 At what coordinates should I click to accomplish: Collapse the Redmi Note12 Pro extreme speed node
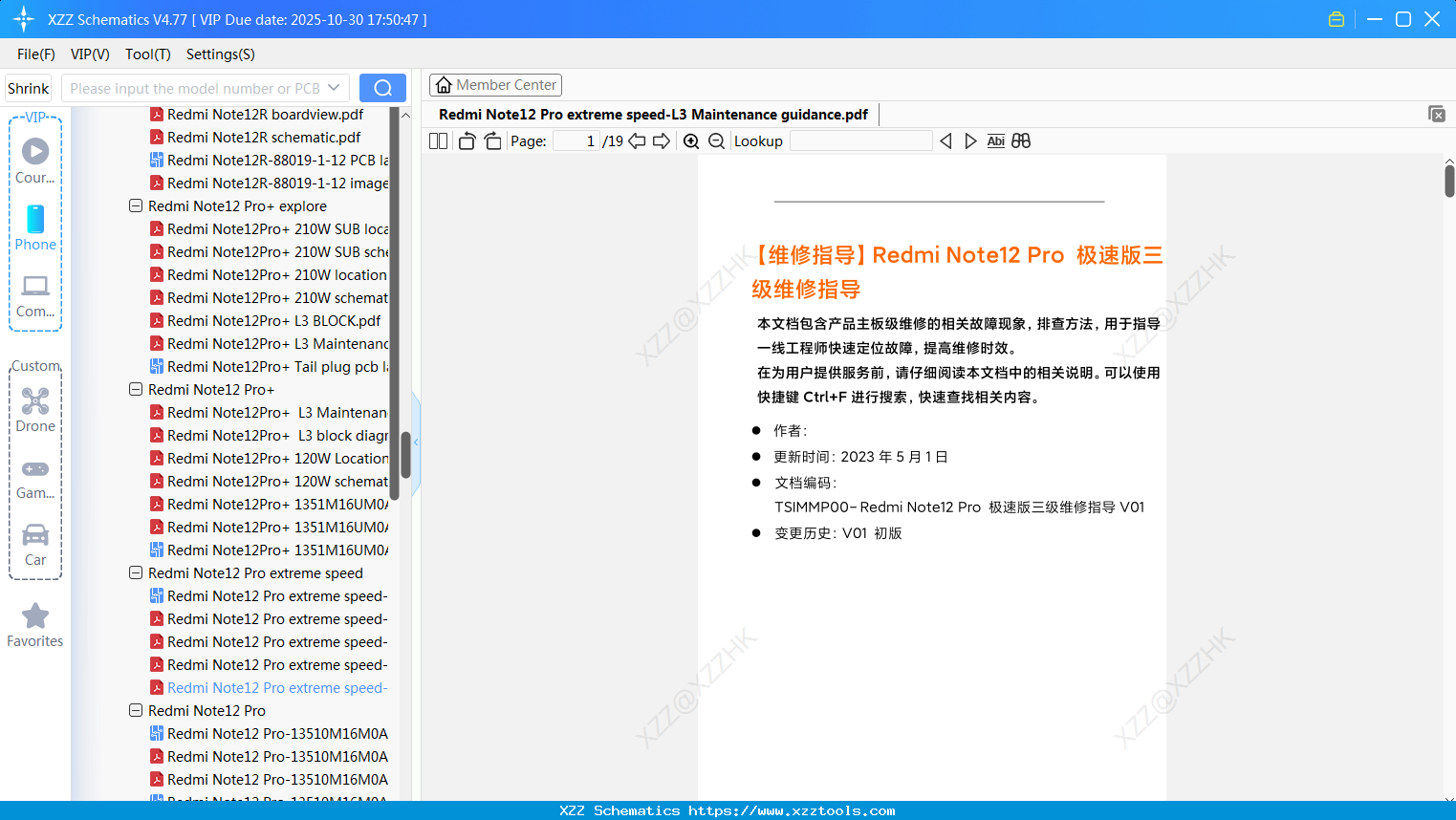(135, 572)
